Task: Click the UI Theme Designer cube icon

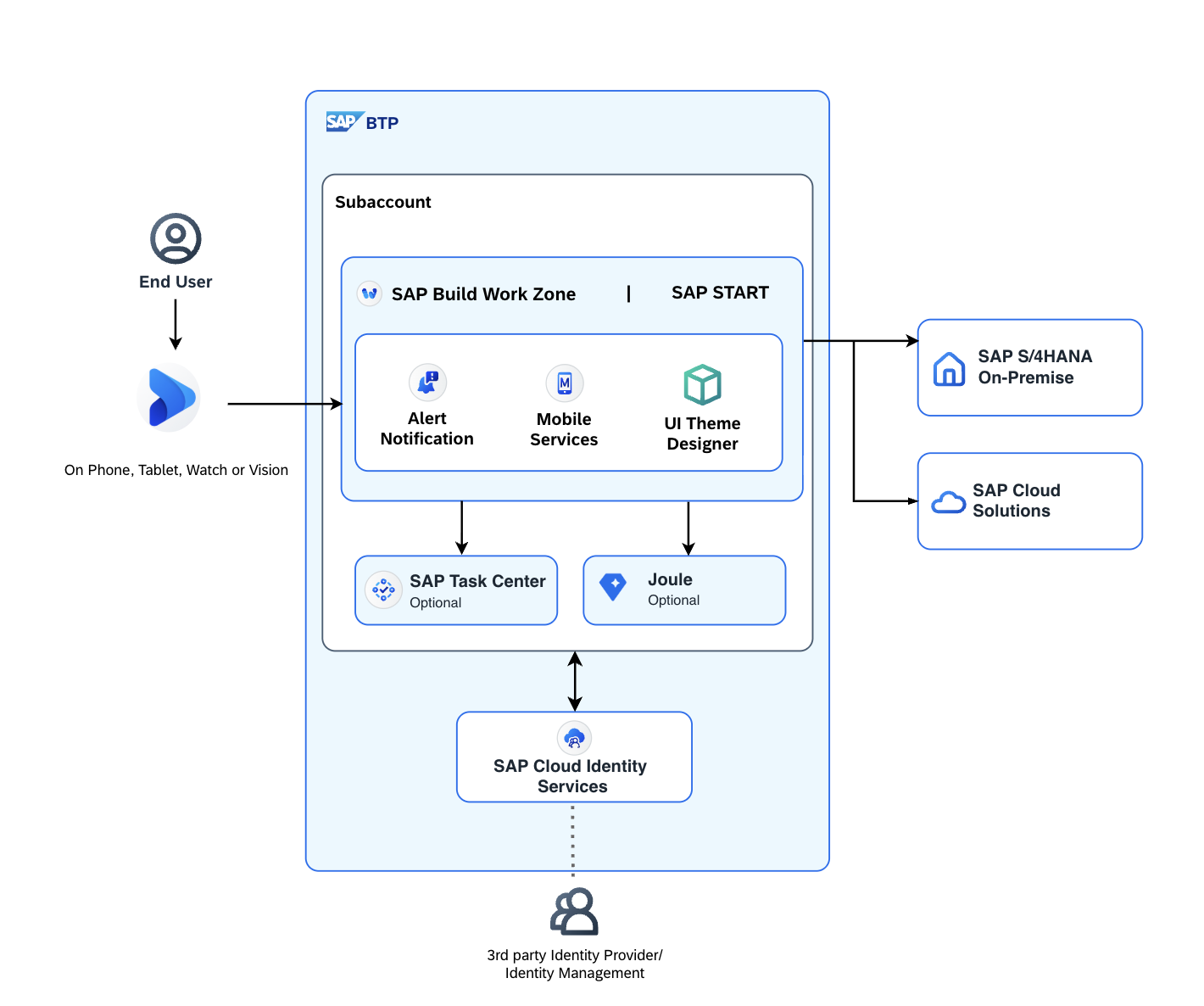Action: pyautogui.click(x=703, y=385)
